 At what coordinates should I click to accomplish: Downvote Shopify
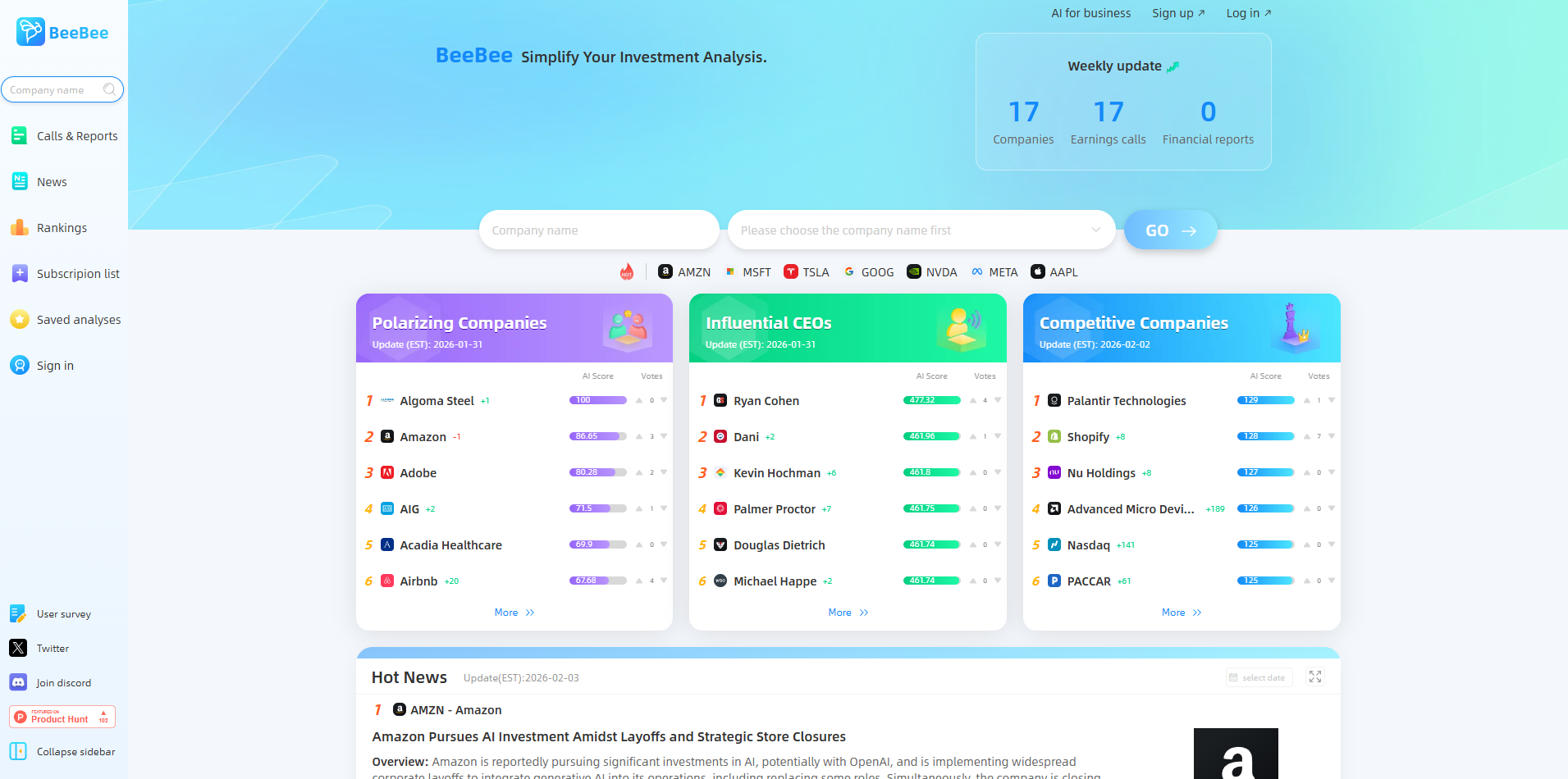pyautogui.click(x=1332, y=436)
